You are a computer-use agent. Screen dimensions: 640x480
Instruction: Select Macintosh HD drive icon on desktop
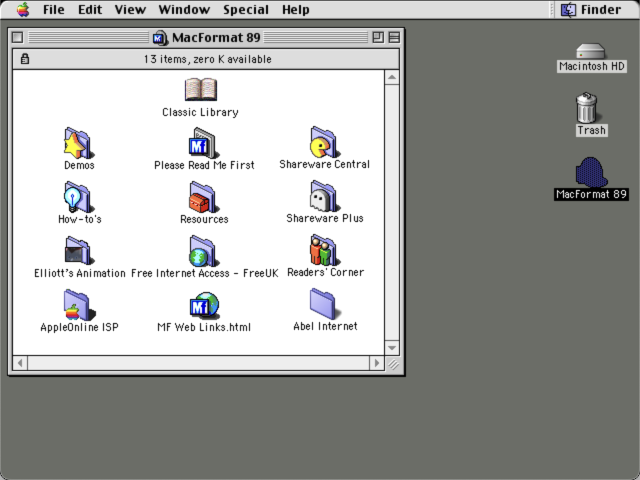(591, 51)
